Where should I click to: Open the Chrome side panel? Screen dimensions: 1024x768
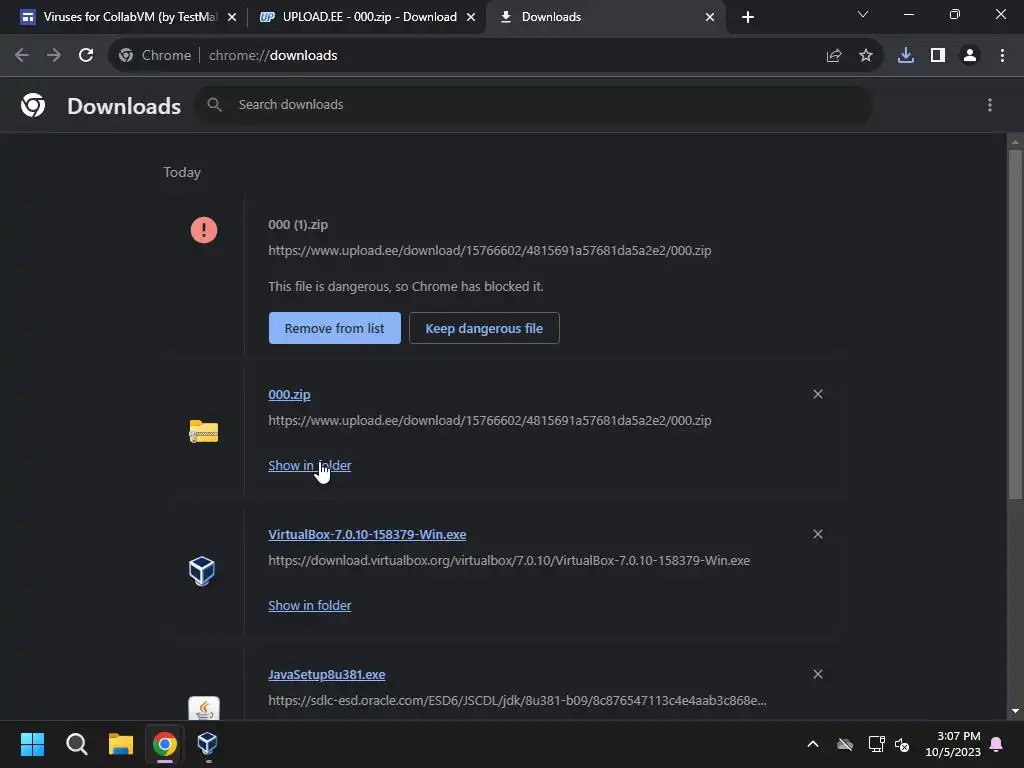(x=938, y=56)
